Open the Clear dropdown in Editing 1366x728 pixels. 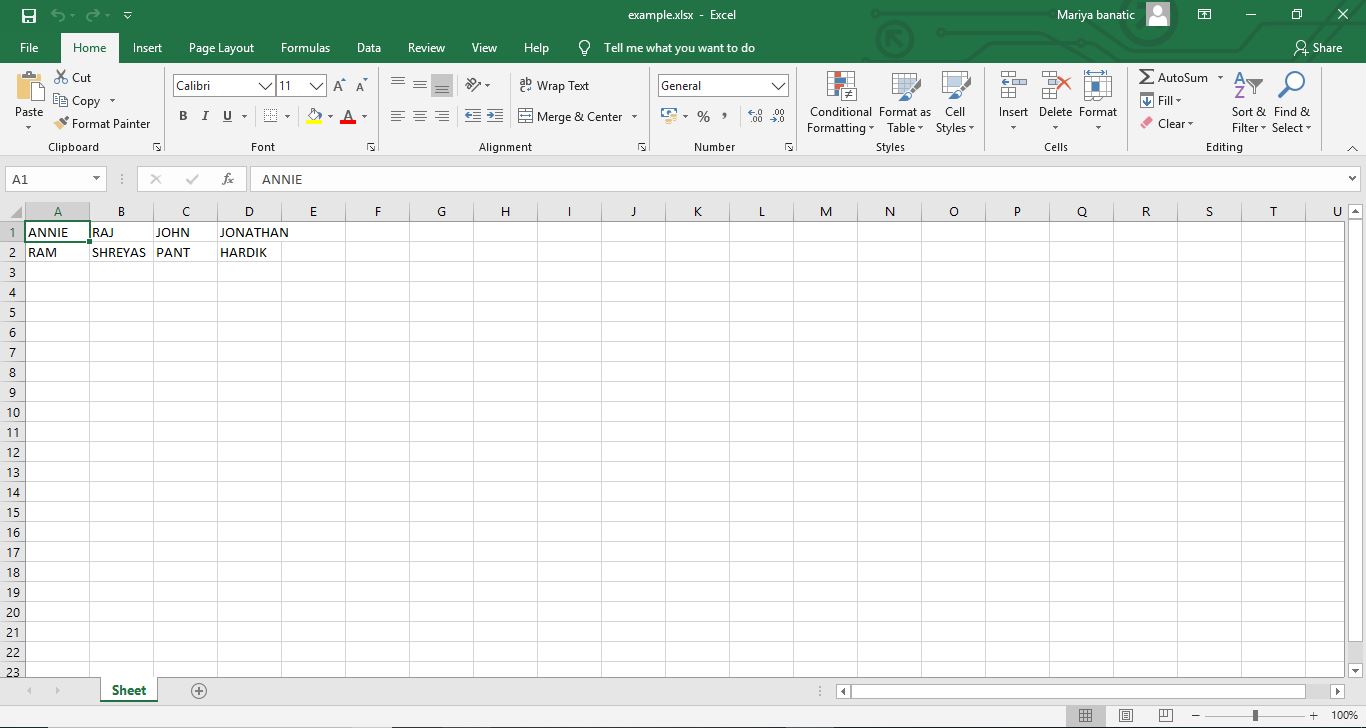coord(1166,123)
